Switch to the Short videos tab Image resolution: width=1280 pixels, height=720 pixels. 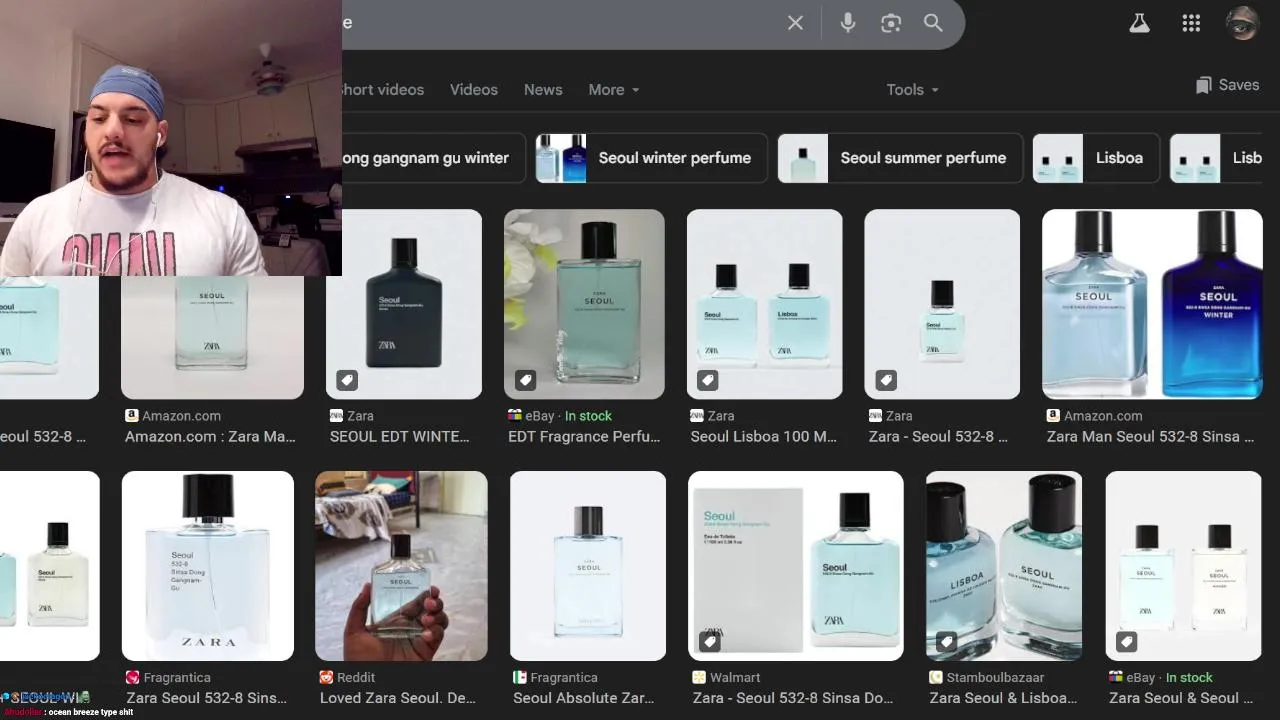click(383, 89)
